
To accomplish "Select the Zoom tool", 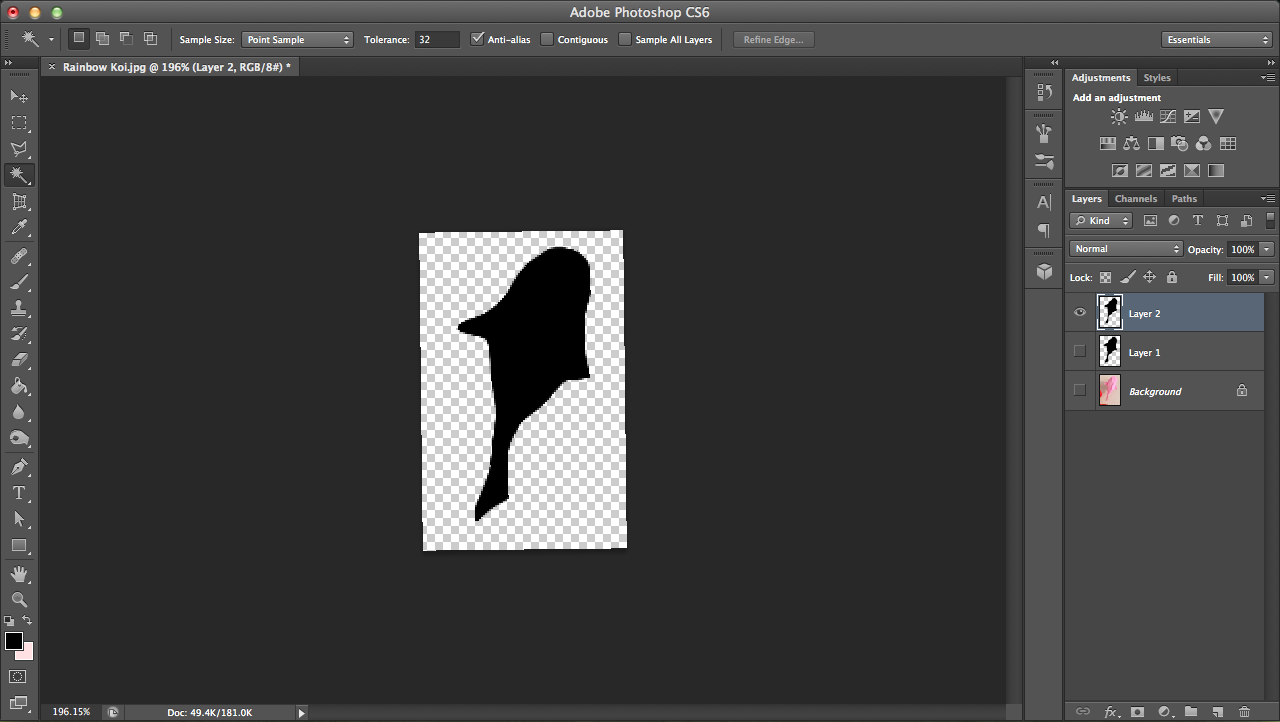I will tap(20, 599).
